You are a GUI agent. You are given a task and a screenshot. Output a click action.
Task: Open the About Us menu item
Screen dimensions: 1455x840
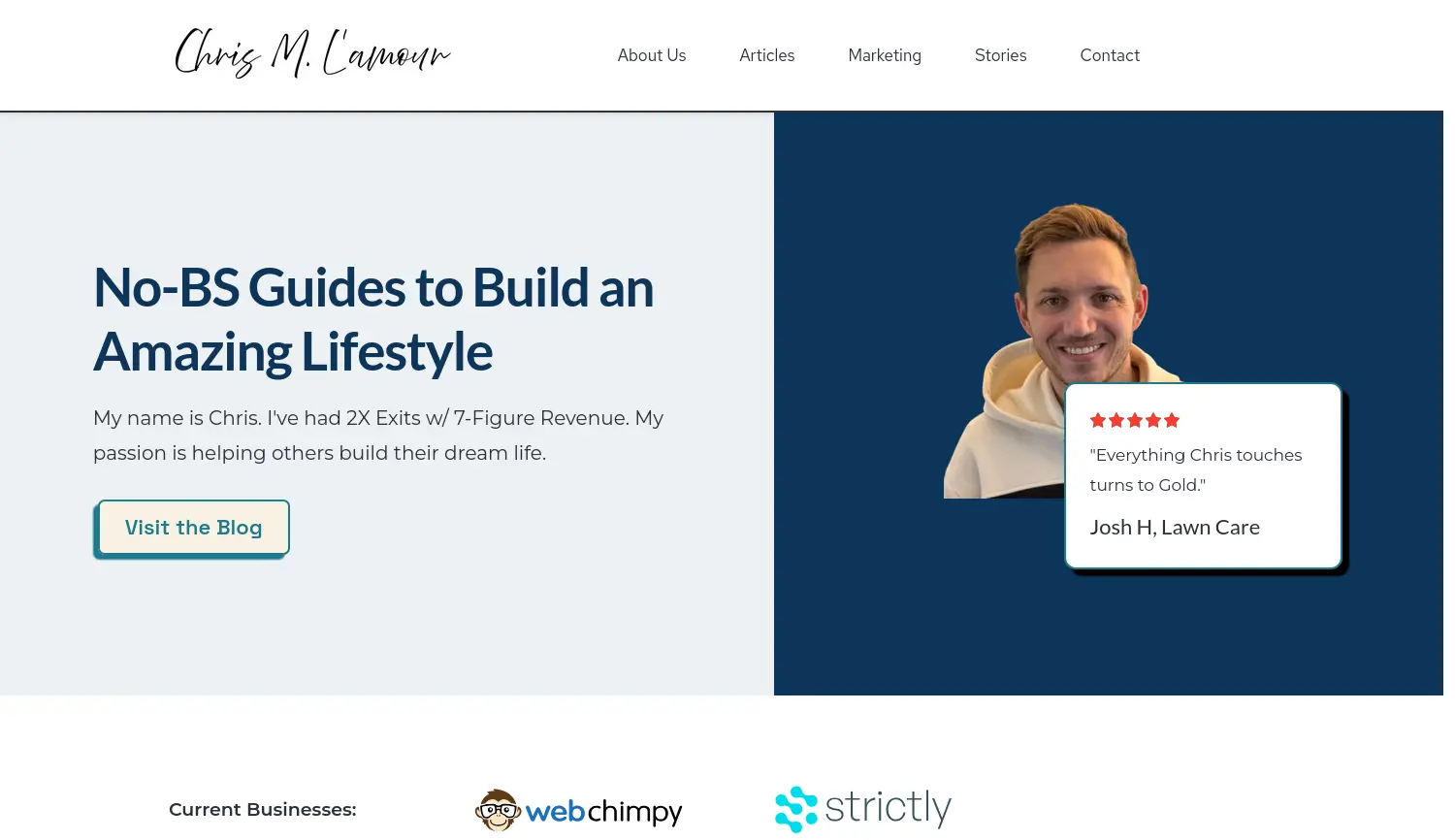652,55
